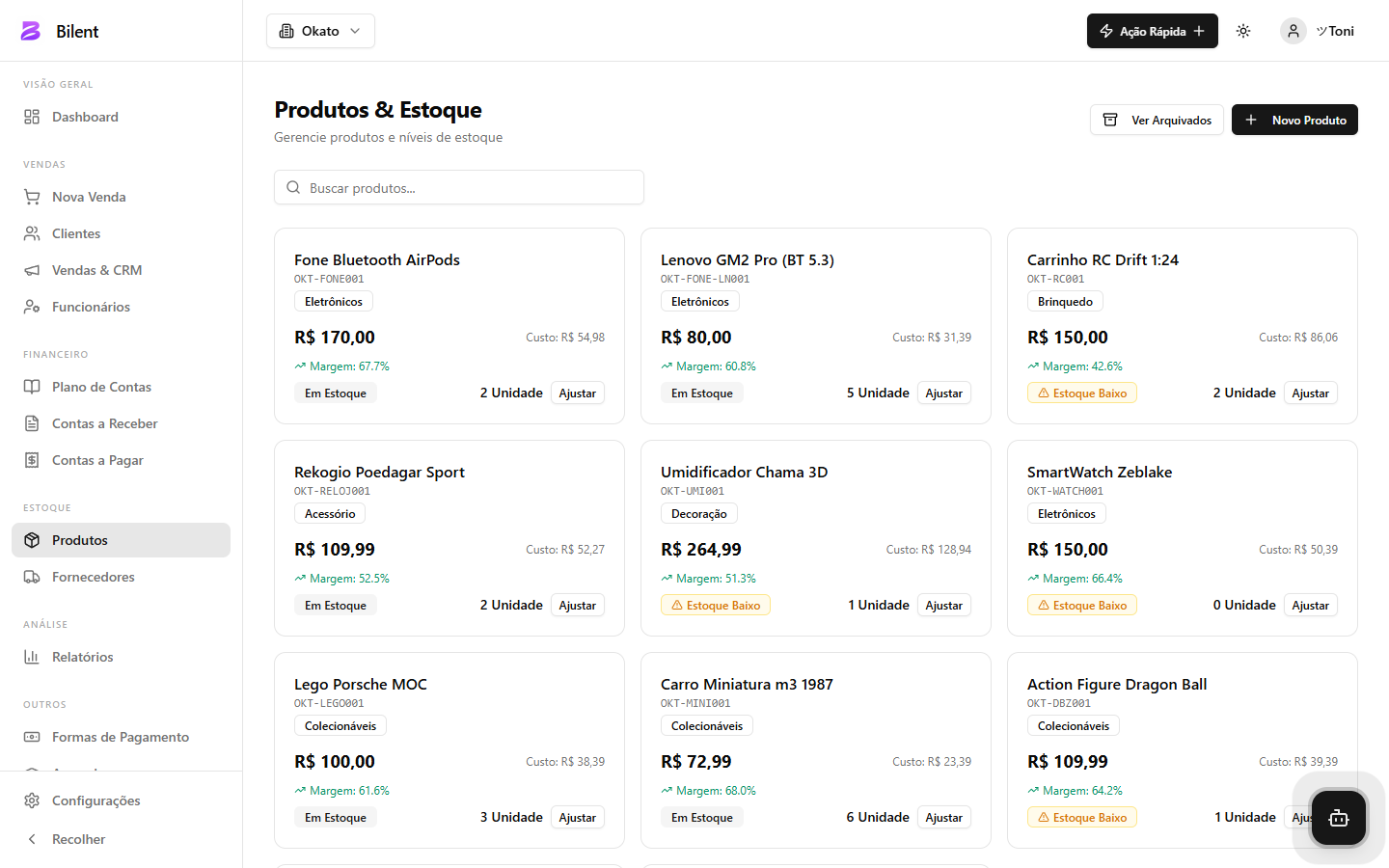The height and width of the screenshot is (868, 1389).
Task: Select Plano de Contas in sidebar
Action: [101, 387]
